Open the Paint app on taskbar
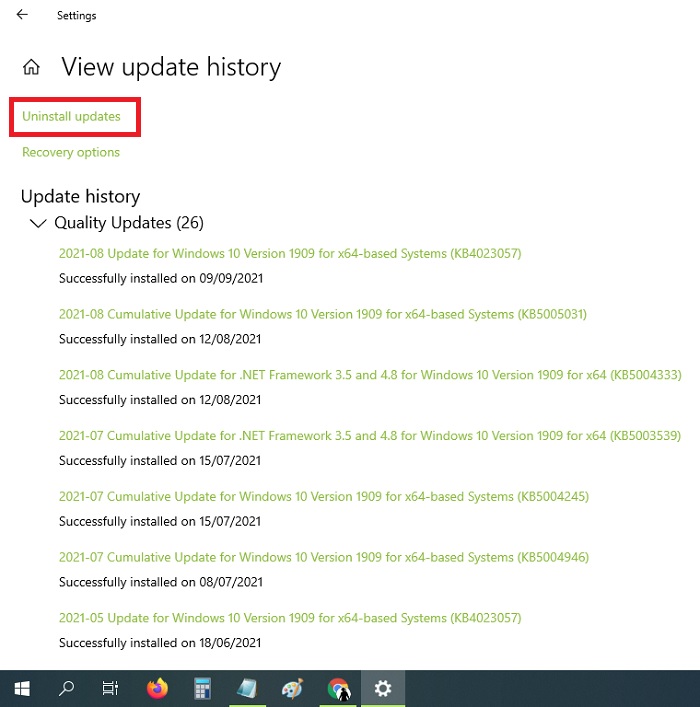The width and height of the screenshot is (700, 707). pyautogui.click(x=292, y=689)
